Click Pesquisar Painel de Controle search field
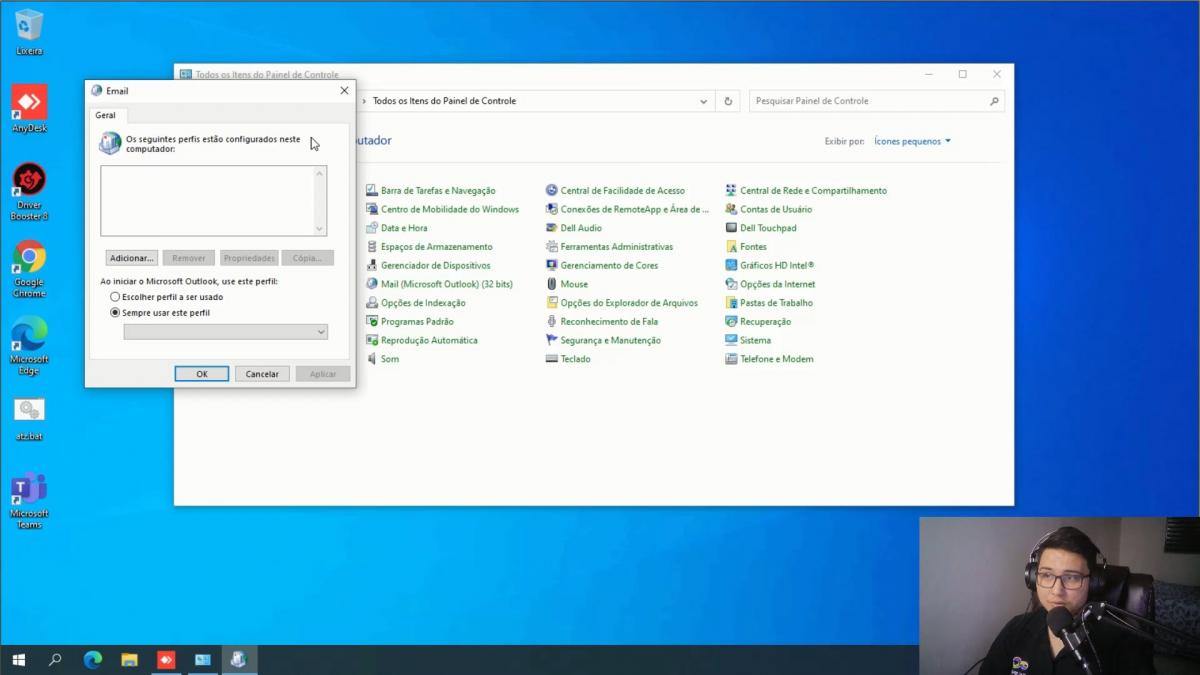 876,101
